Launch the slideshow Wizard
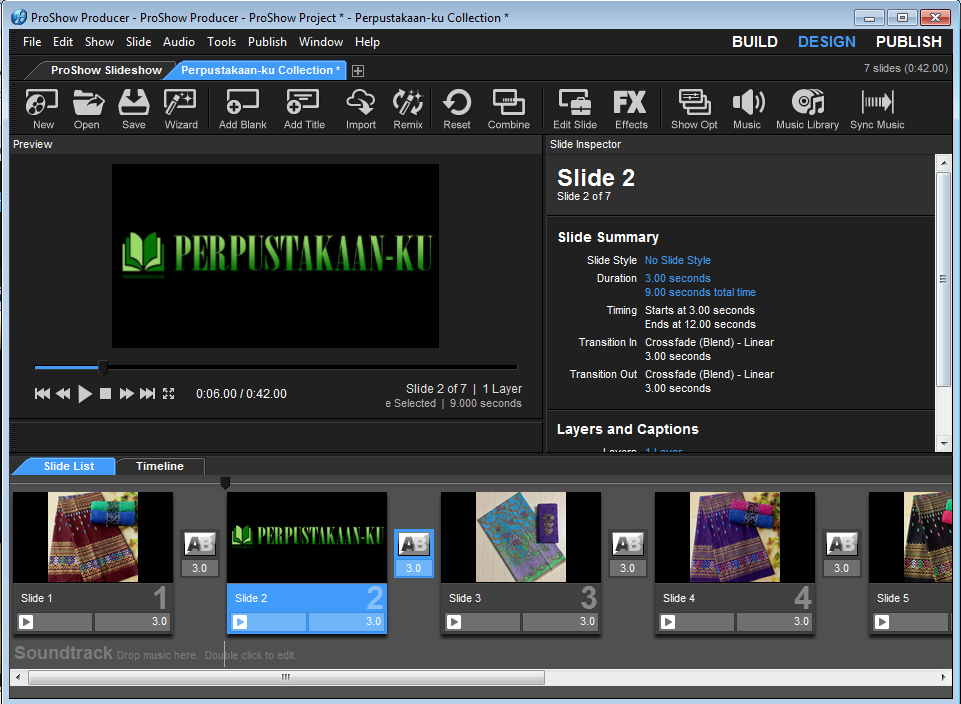This screenshot has width=961, height=704. coord(181,108)
